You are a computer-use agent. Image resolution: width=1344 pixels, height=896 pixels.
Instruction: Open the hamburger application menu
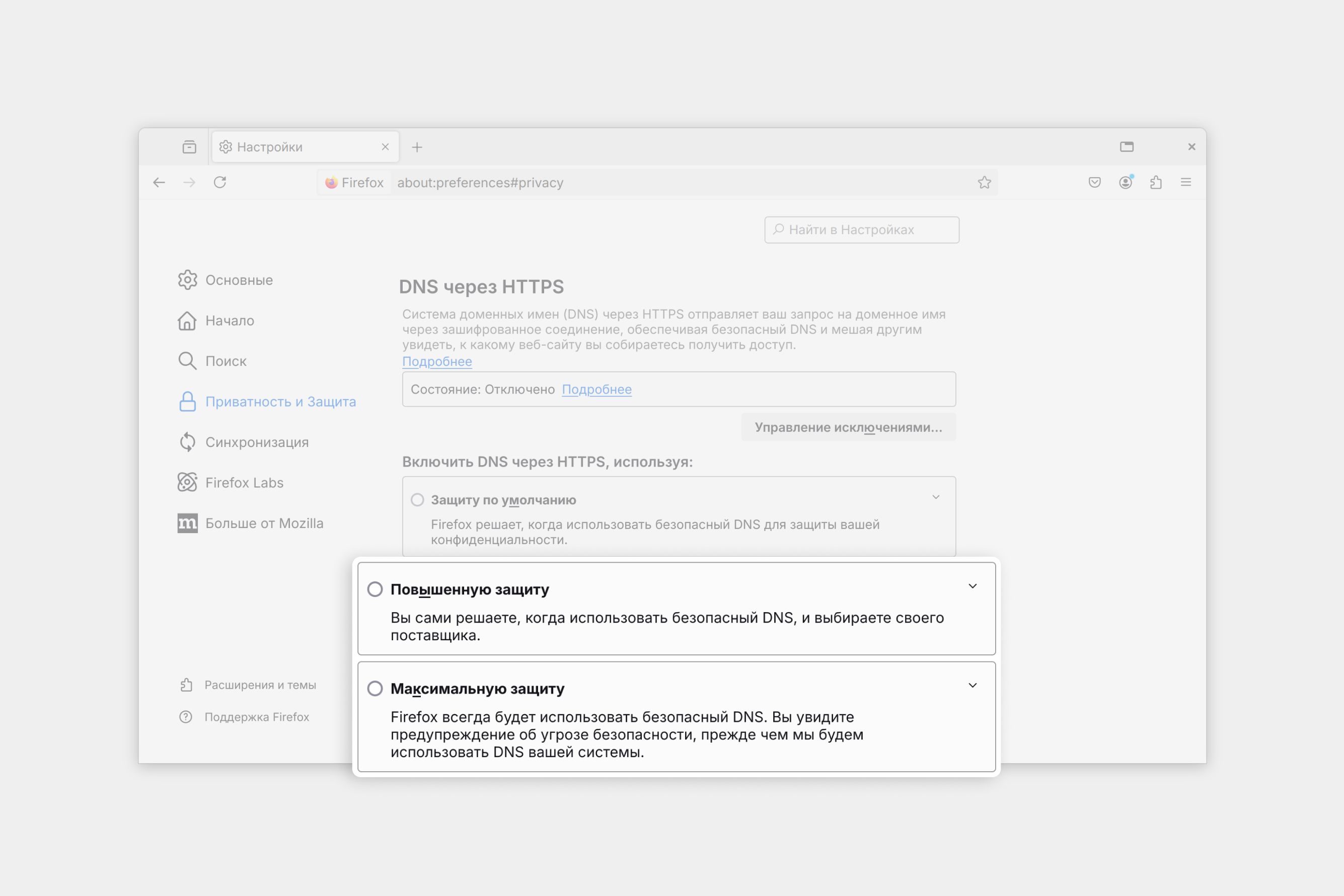point(1186,182)
